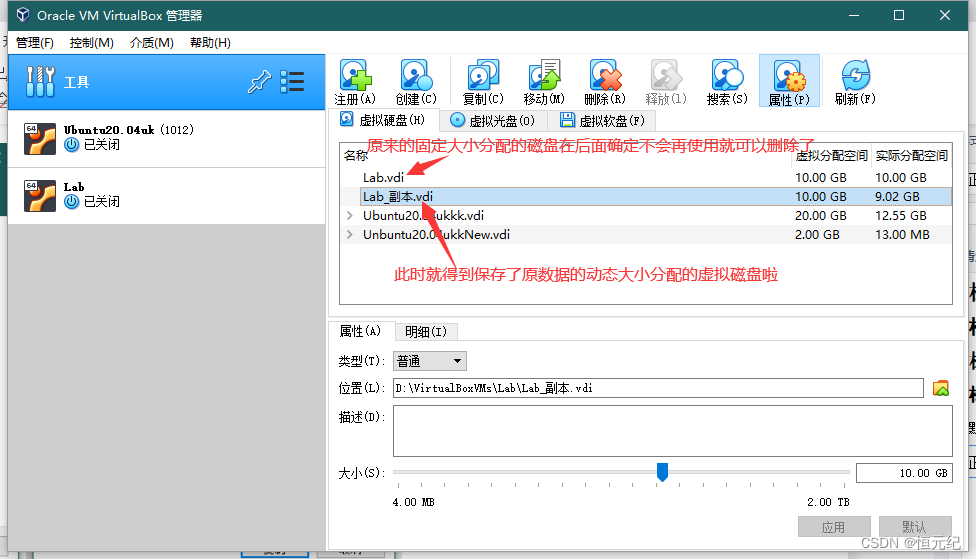Image resolution: width=976 pixels, height=559 pixels.
Task: Click the Ubuntu20.04uk powered-off status icon
Action: (x=72, y=144)
